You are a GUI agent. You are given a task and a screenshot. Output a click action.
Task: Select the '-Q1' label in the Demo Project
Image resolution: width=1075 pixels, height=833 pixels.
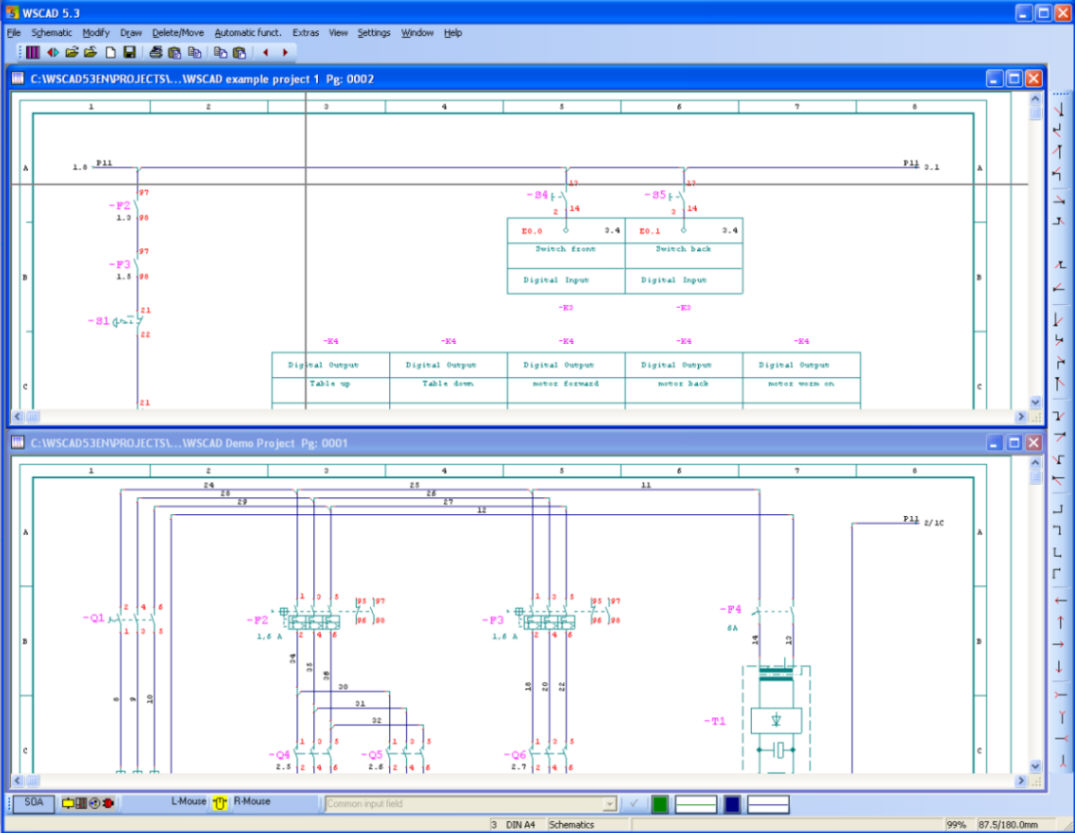click(93, 618)
